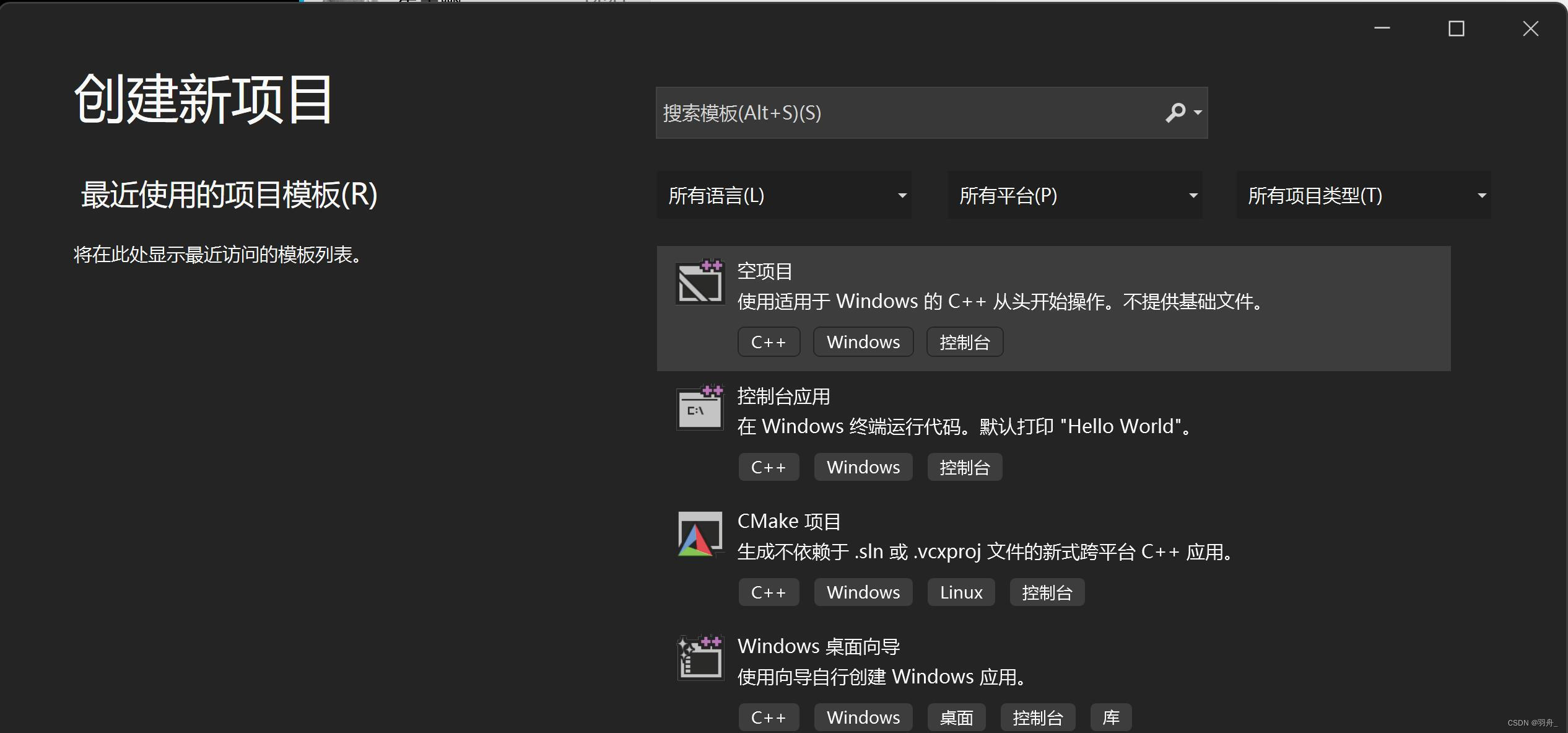Click the 控制台 tag under CMake 项目
The height and width of the screenshot is (733, 1568).
tap(1047, 592)
